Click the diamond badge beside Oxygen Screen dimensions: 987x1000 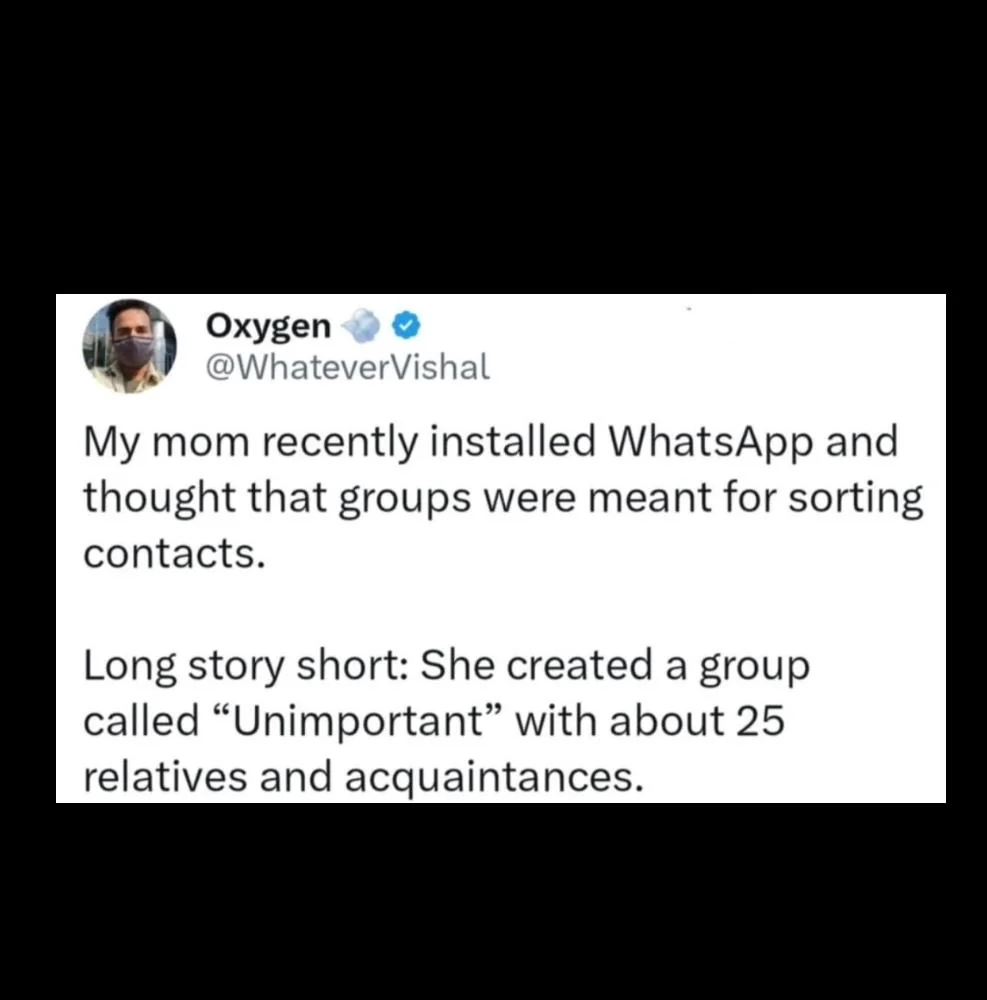[362, 325]
